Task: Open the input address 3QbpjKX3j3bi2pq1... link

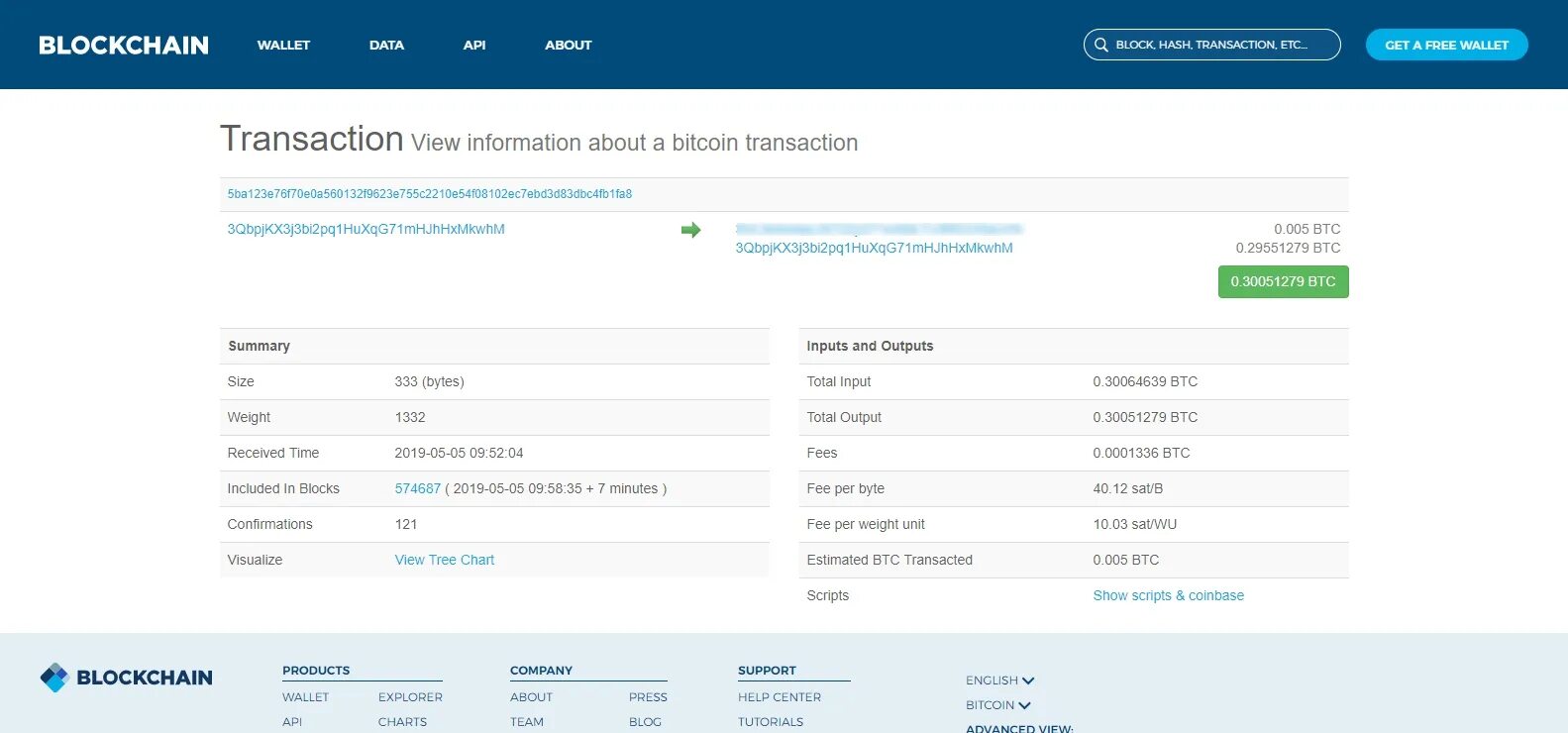Action: [x=366, y=229]
